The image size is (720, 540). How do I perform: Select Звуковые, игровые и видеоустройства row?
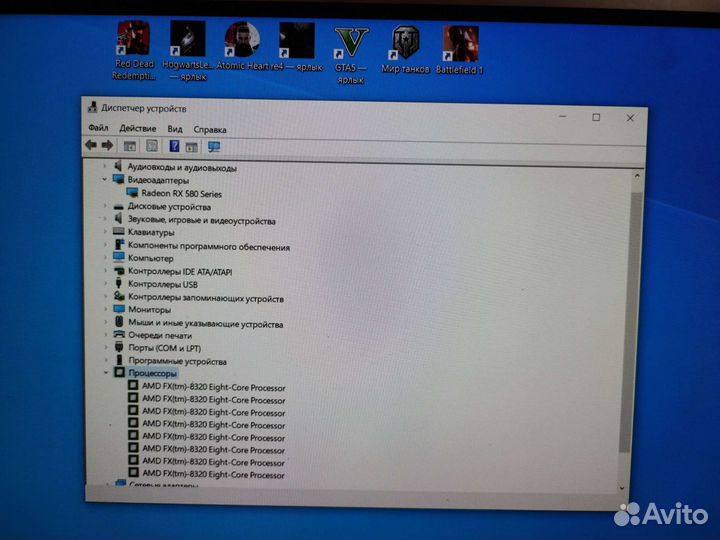[202, 220]
